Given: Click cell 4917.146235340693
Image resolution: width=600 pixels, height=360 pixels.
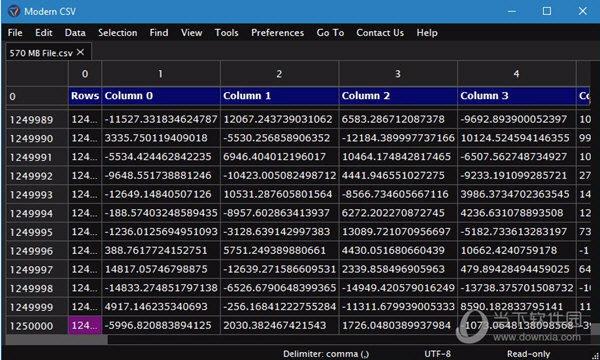Looking at the screenshot, I should (161, 307).
